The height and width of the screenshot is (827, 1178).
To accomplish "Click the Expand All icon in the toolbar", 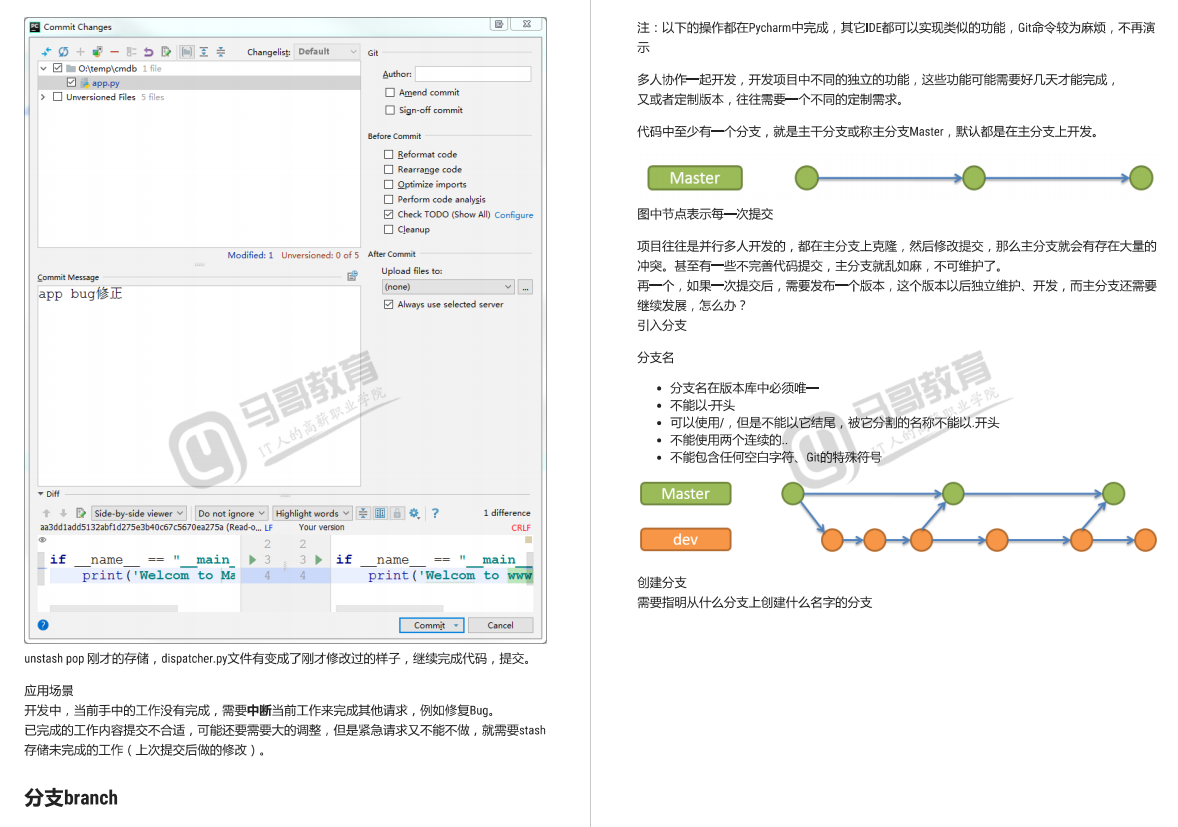I will point(204,52).
